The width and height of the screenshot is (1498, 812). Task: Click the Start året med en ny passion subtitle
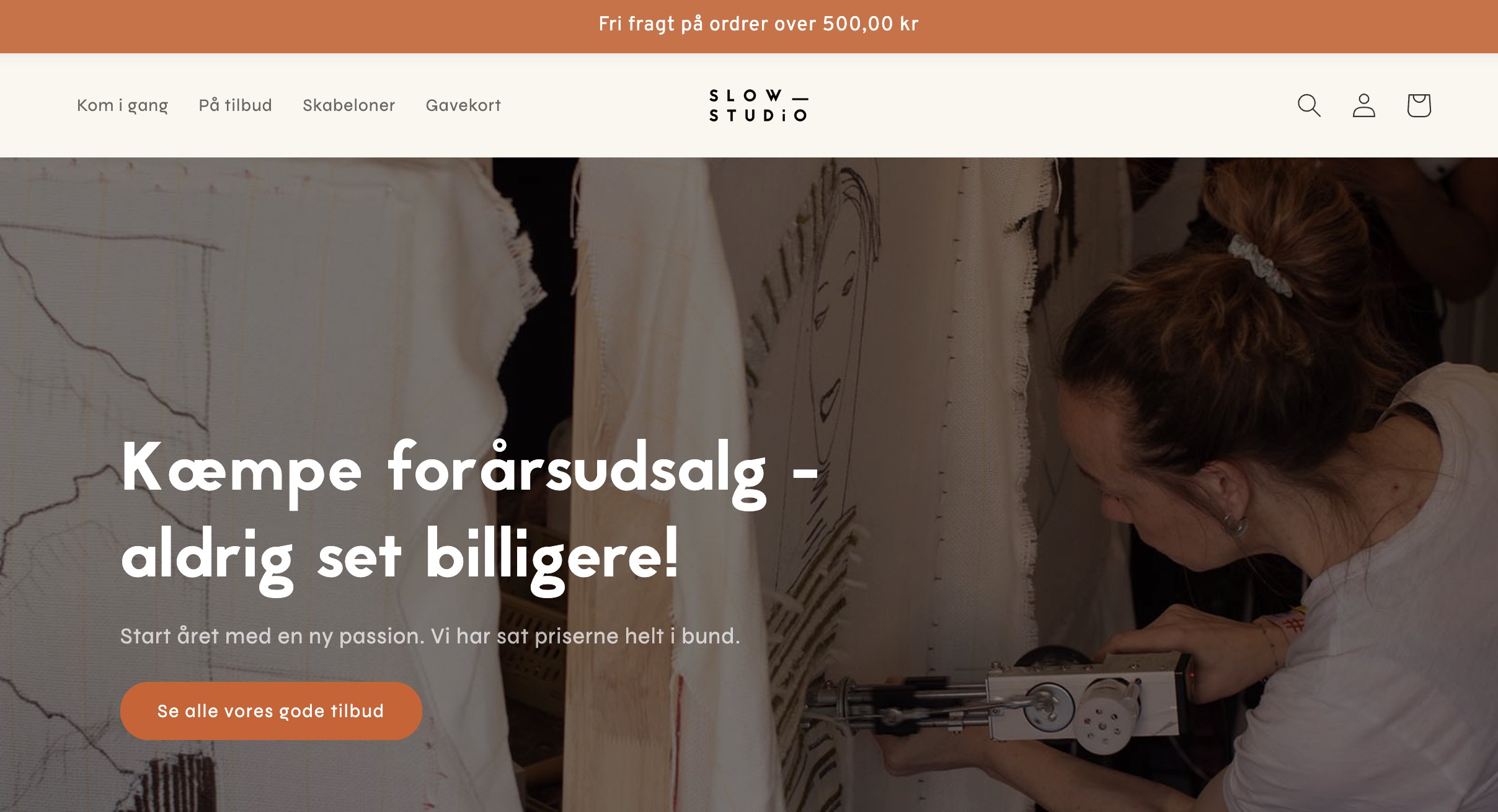click(430, 636)
